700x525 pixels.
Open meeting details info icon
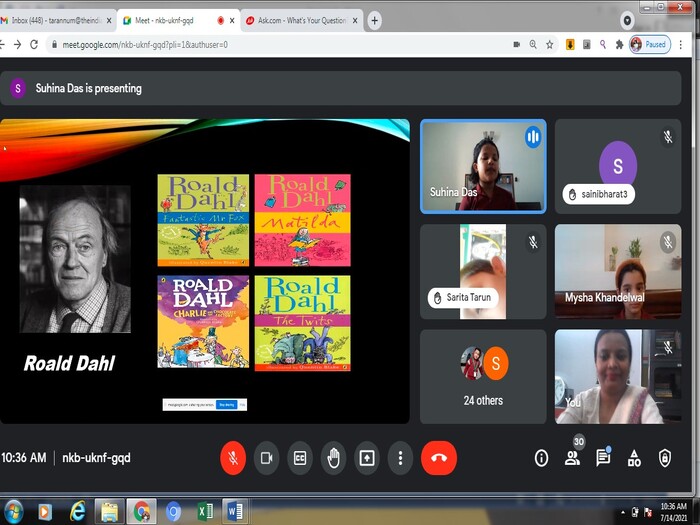(x=541, y=458)
